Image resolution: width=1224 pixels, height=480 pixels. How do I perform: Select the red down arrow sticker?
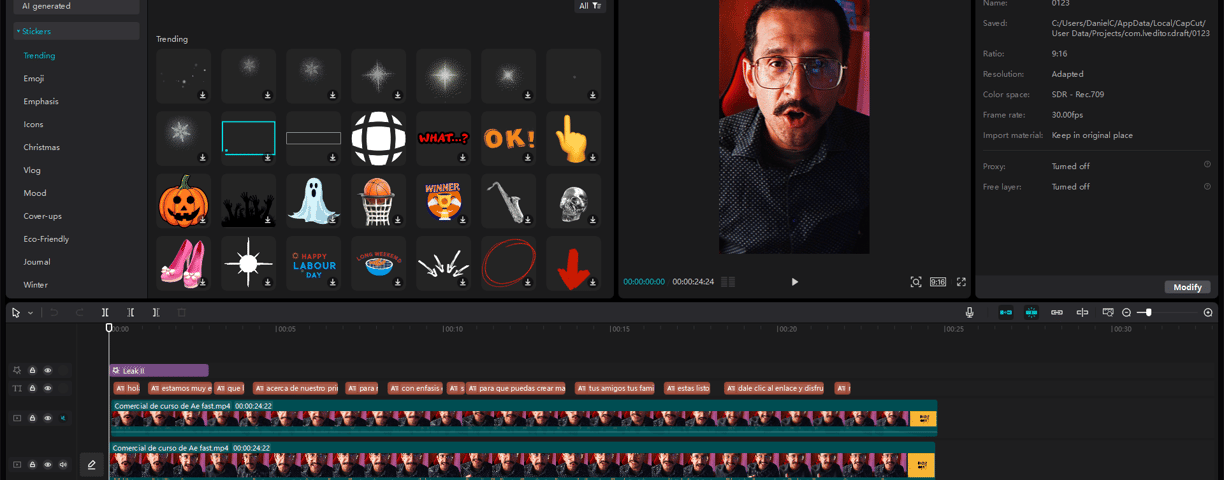(573, 263)
